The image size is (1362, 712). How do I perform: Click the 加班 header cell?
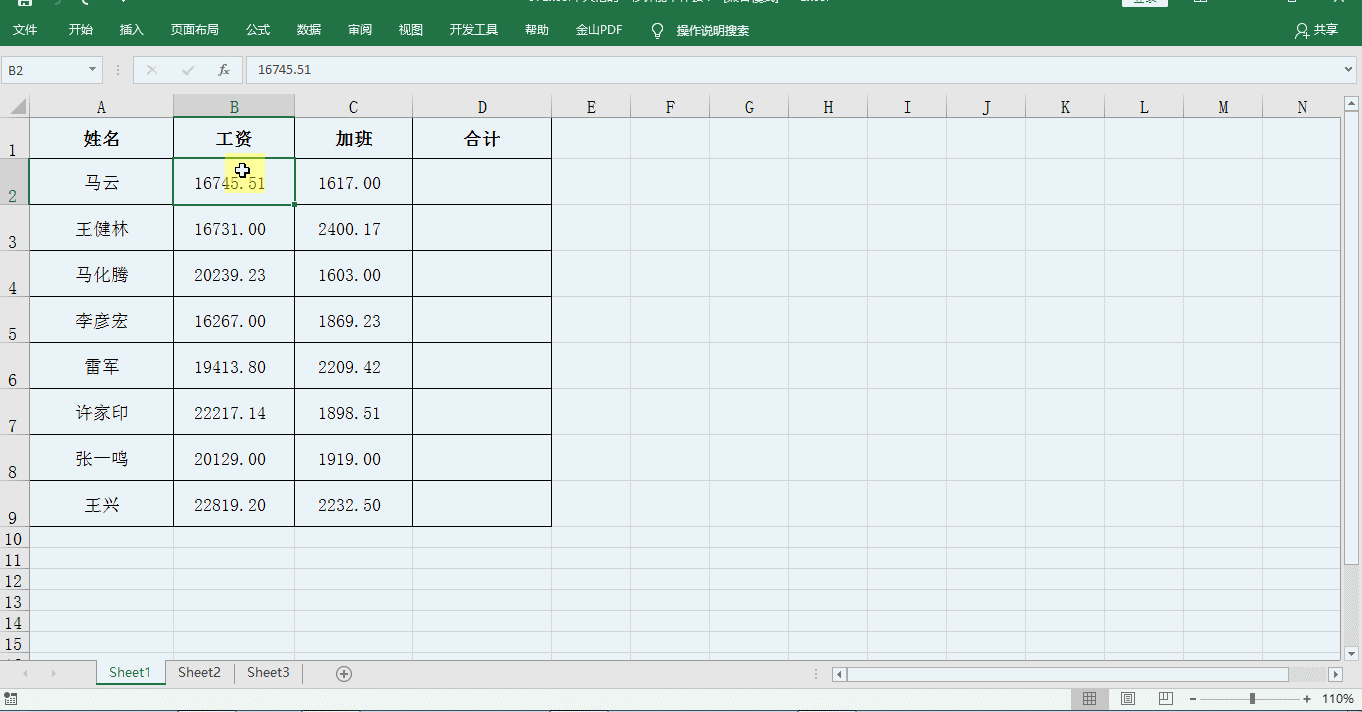[x=353, y=138]
